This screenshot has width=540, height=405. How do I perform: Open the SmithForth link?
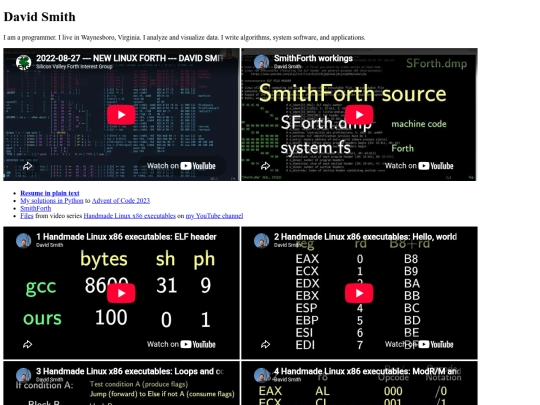[x=35, y=208]
